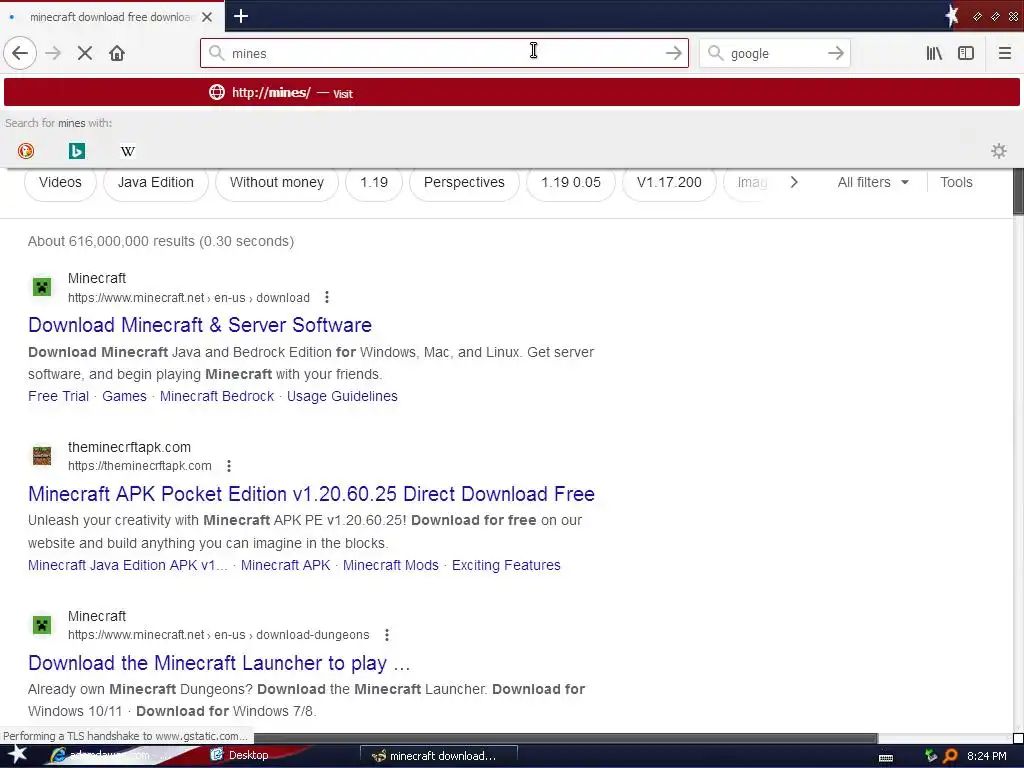Screen dimensions: 1024x768
Task: Search mines with Bing icon
Action: (76, 151)
